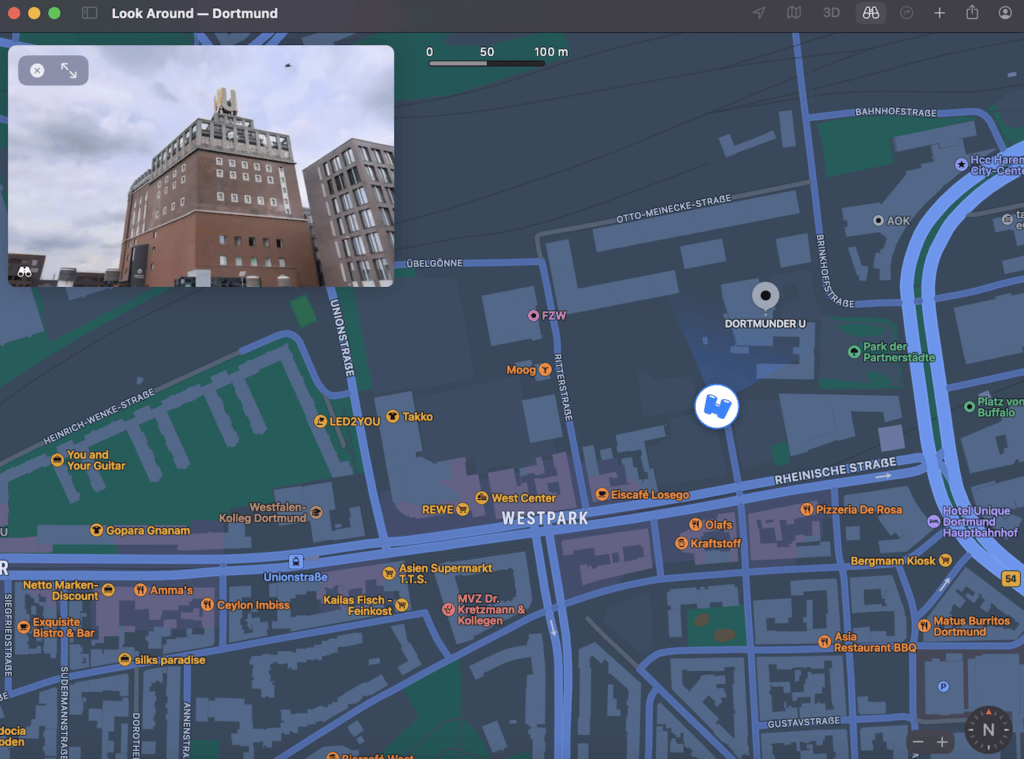Click the plus button to add new

tap(939, 13)
